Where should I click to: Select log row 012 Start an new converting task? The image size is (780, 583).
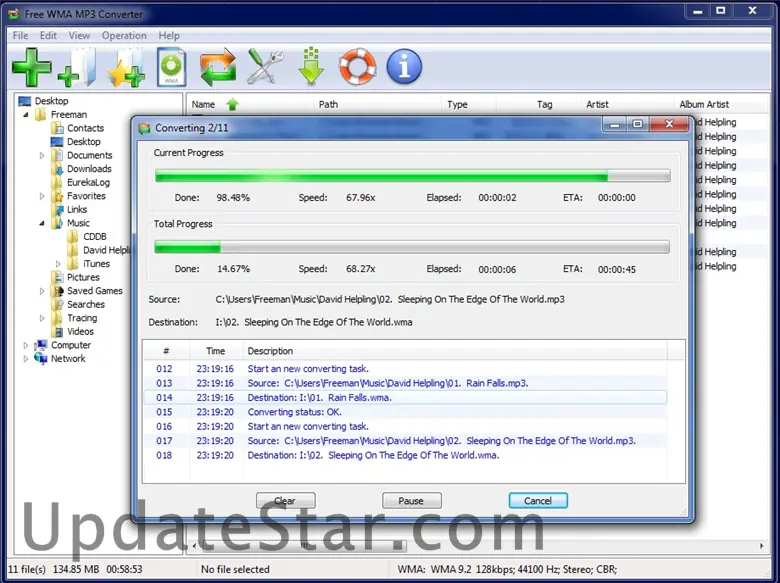[405, 369]
